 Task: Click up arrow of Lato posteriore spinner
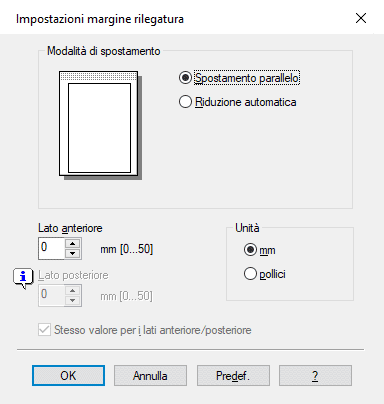click(x=73, y=291)
